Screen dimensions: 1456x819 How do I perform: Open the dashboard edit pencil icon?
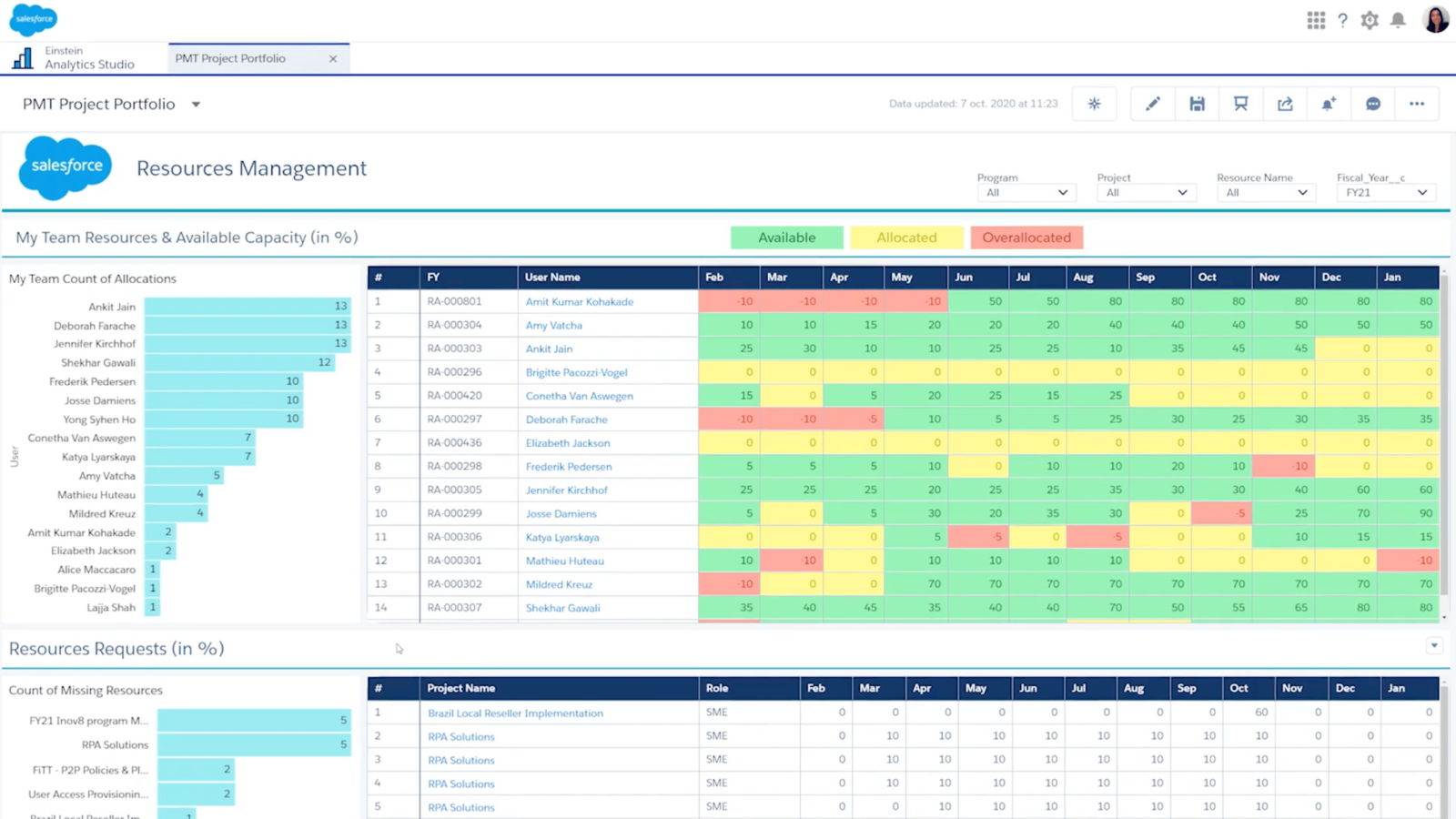click(x=1152, y=104)
